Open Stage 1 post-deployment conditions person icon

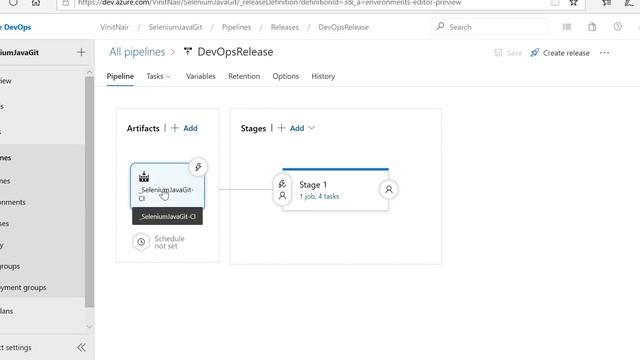coord(389,190)
